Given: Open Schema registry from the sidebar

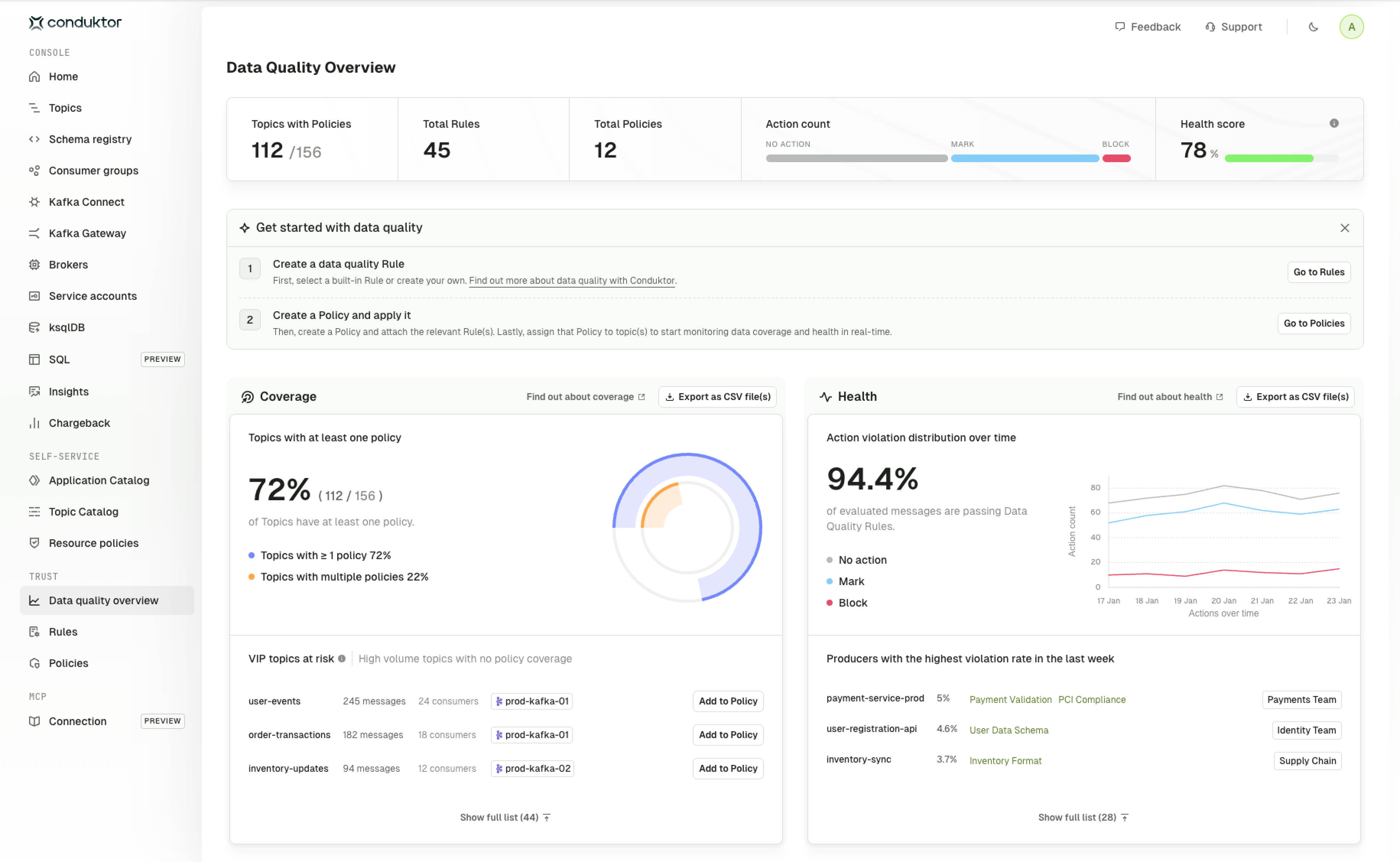Looking at the screenshot, I should coord(89,138).
